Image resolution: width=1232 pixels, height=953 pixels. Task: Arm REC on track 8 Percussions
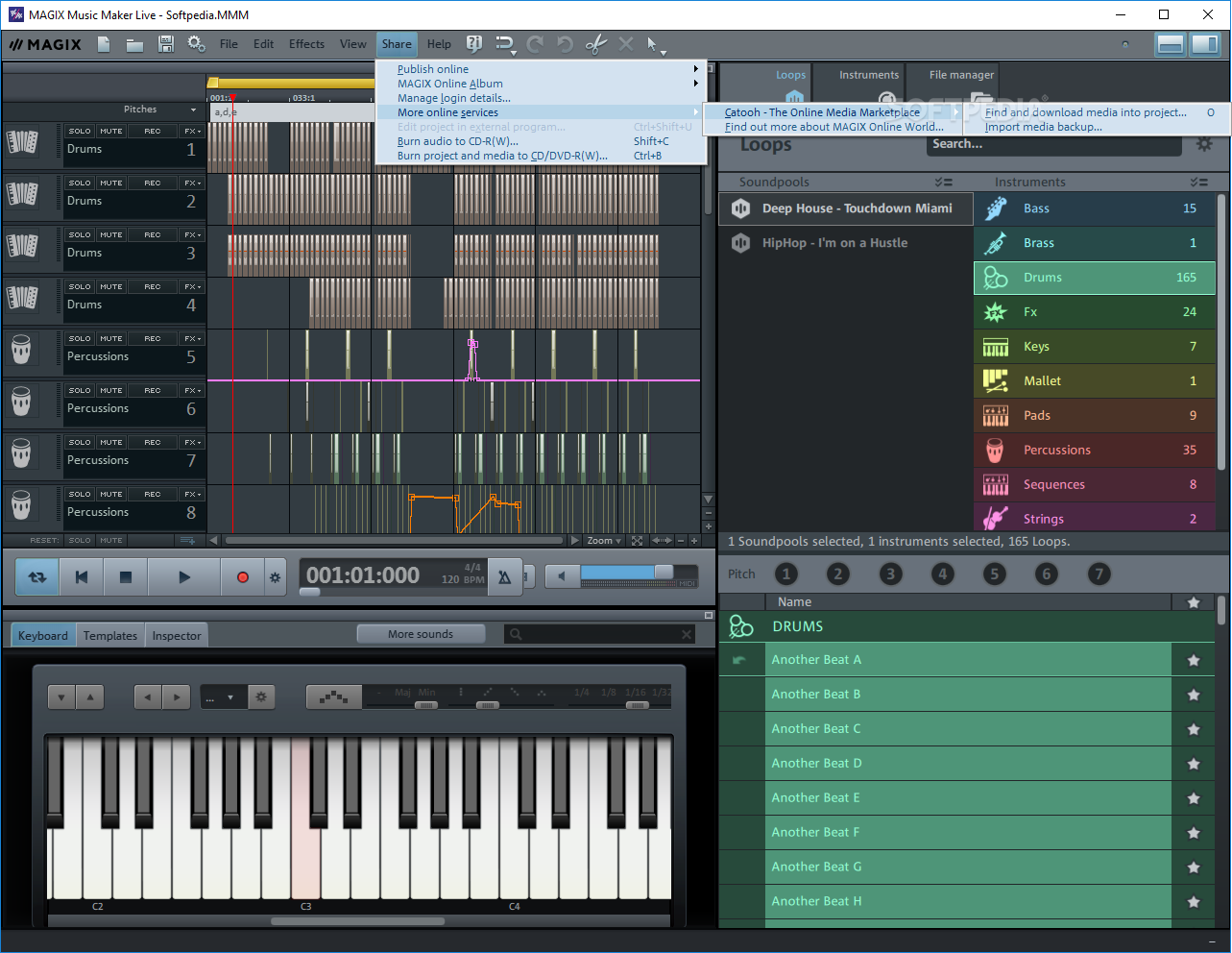[x=153, y=495]
